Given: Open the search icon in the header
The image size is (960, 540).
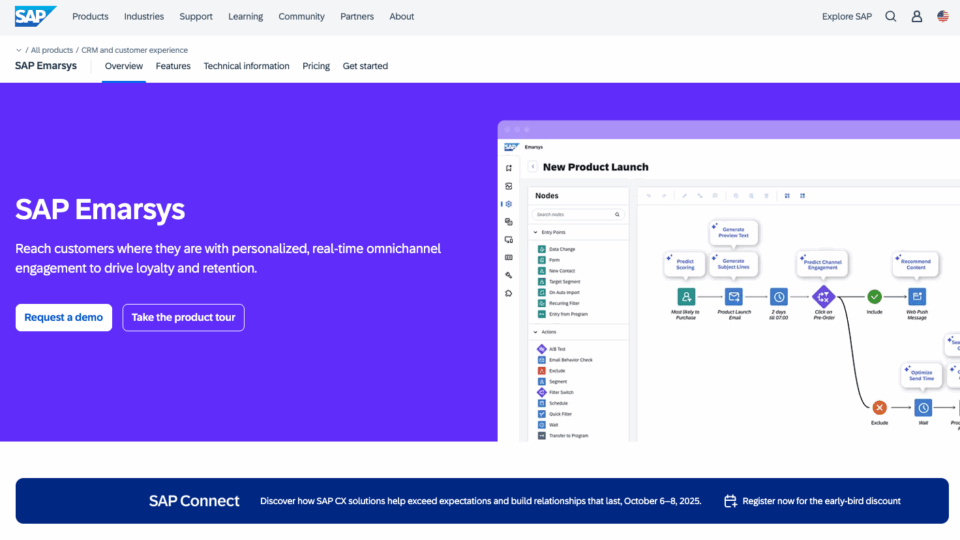Looking at the screenshot, I should click(x=891, y=17).
